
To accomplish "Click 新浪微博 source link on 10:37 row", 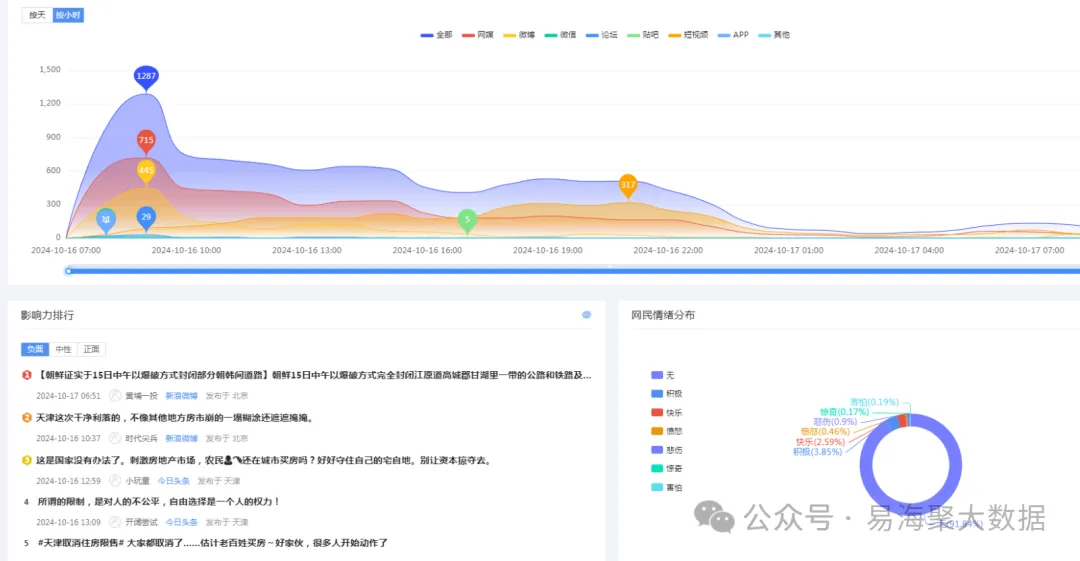I will tap(181, 438).
